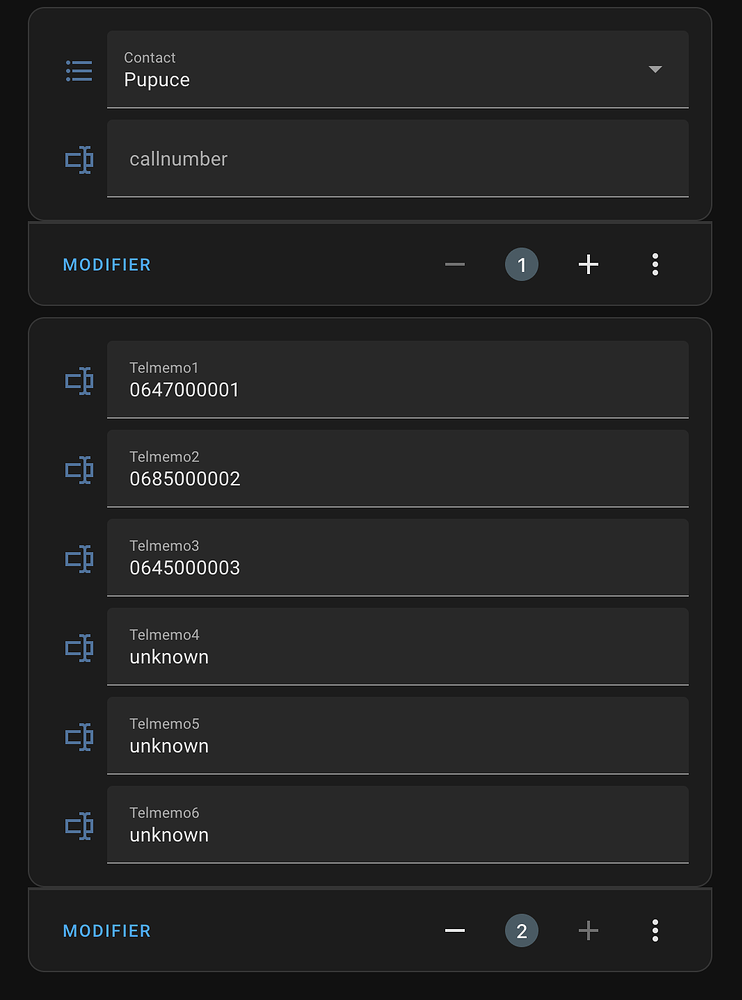
Task: Click the variable icon beside Telmemo6
Action: coord(79,825)
